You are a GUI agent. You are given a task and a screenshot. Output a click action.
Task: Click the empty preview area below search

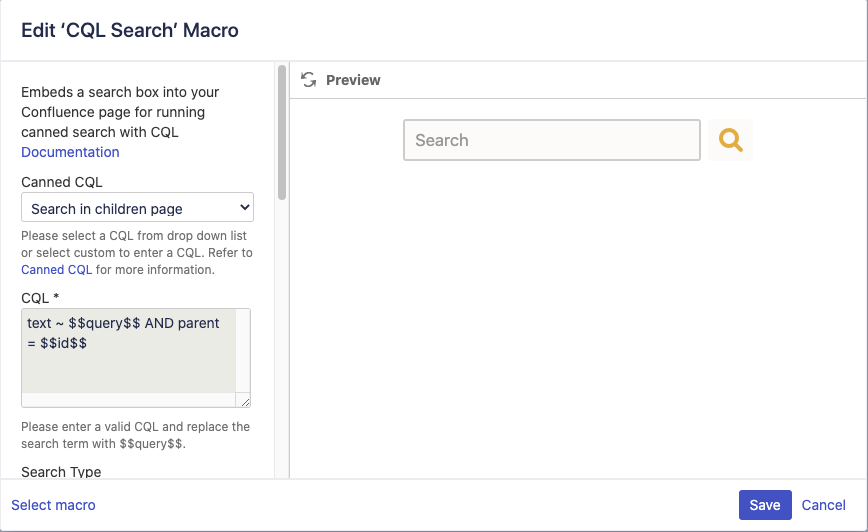pos(578,320)
